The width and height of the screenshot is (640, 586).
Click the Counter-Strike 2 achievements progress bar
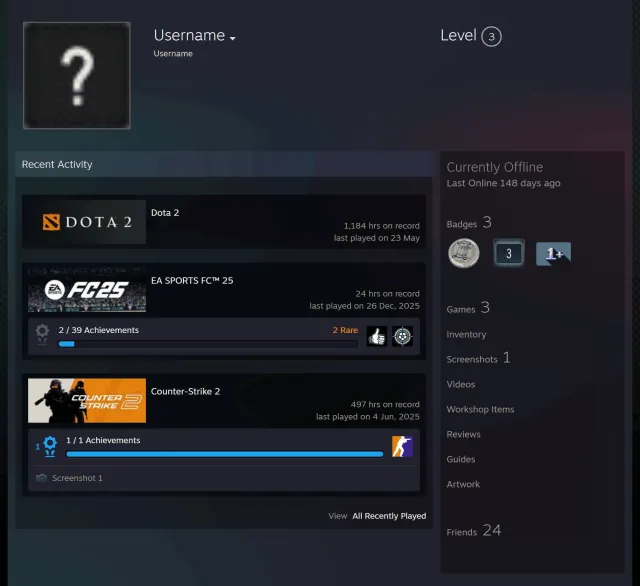(225, 454)
